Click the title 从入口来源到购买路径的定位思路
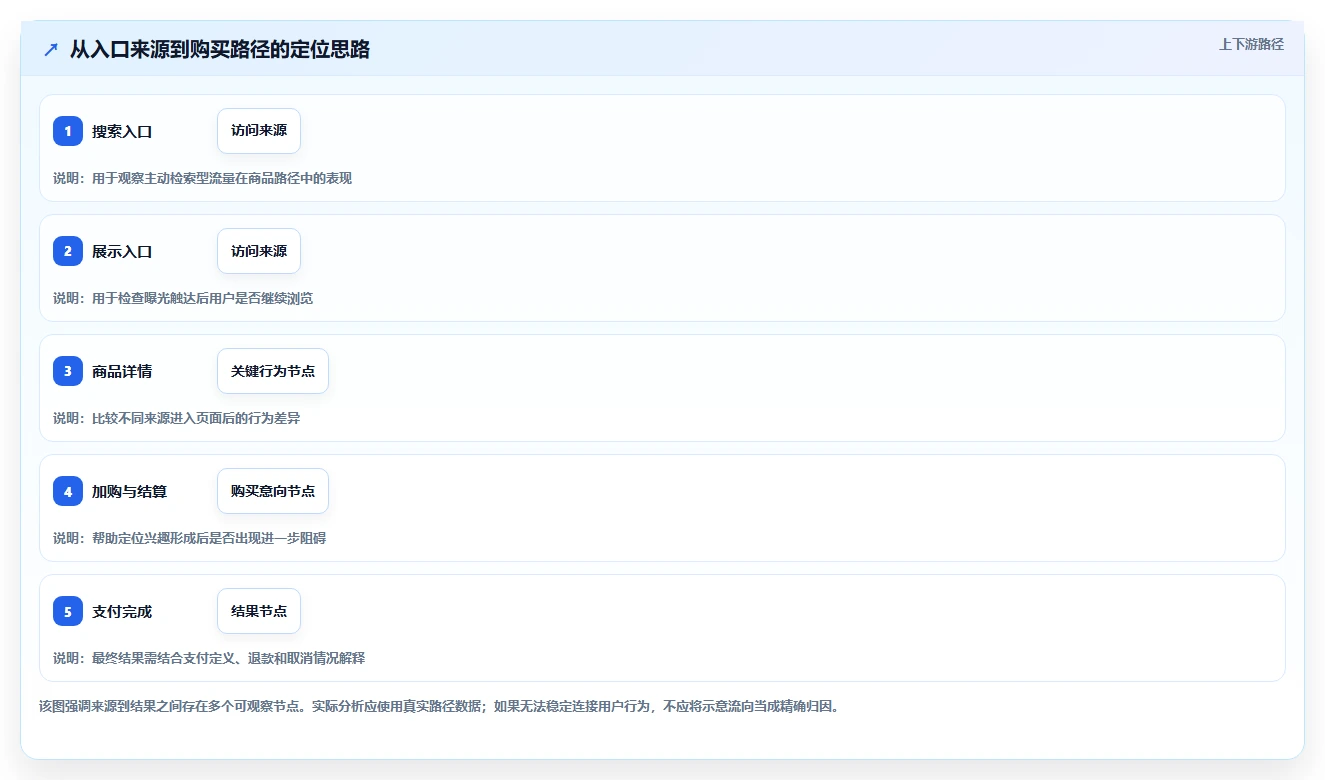This screenshot has width=1325, height=780. coord(220,50)
